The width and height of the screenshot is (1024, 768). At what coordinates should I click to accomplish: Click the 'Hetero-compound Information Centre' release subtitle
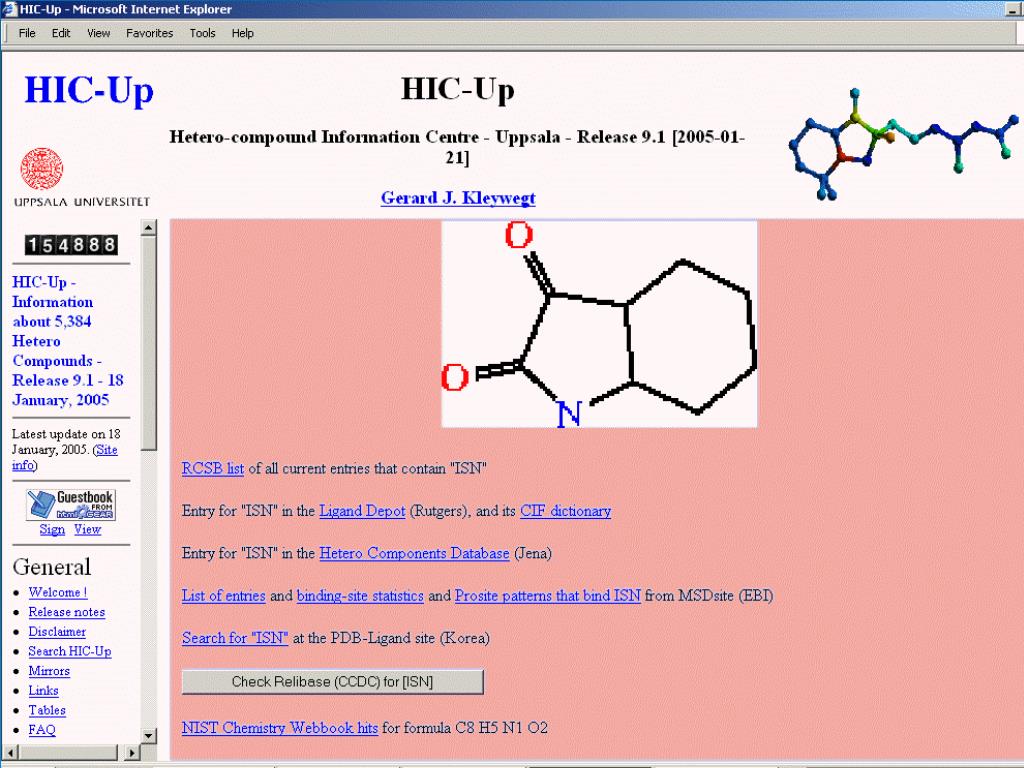coord(457,147)
